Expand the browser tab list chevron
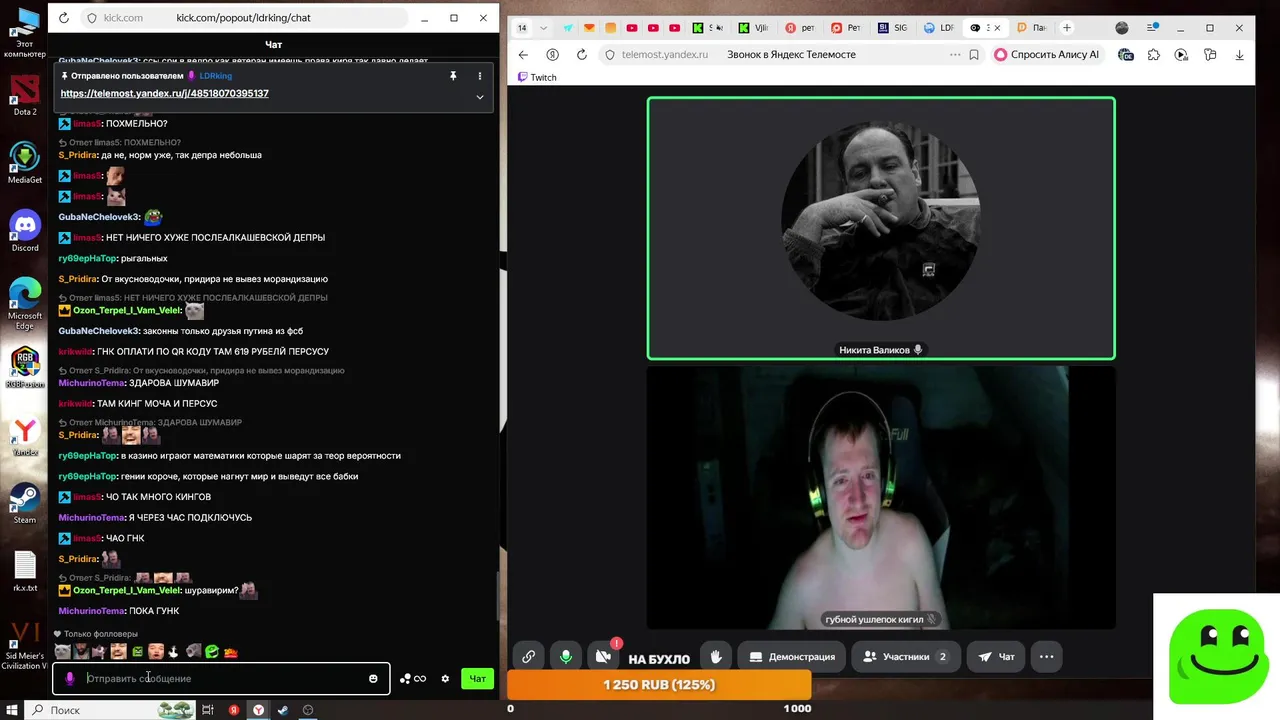 click(x=543, y=28)
